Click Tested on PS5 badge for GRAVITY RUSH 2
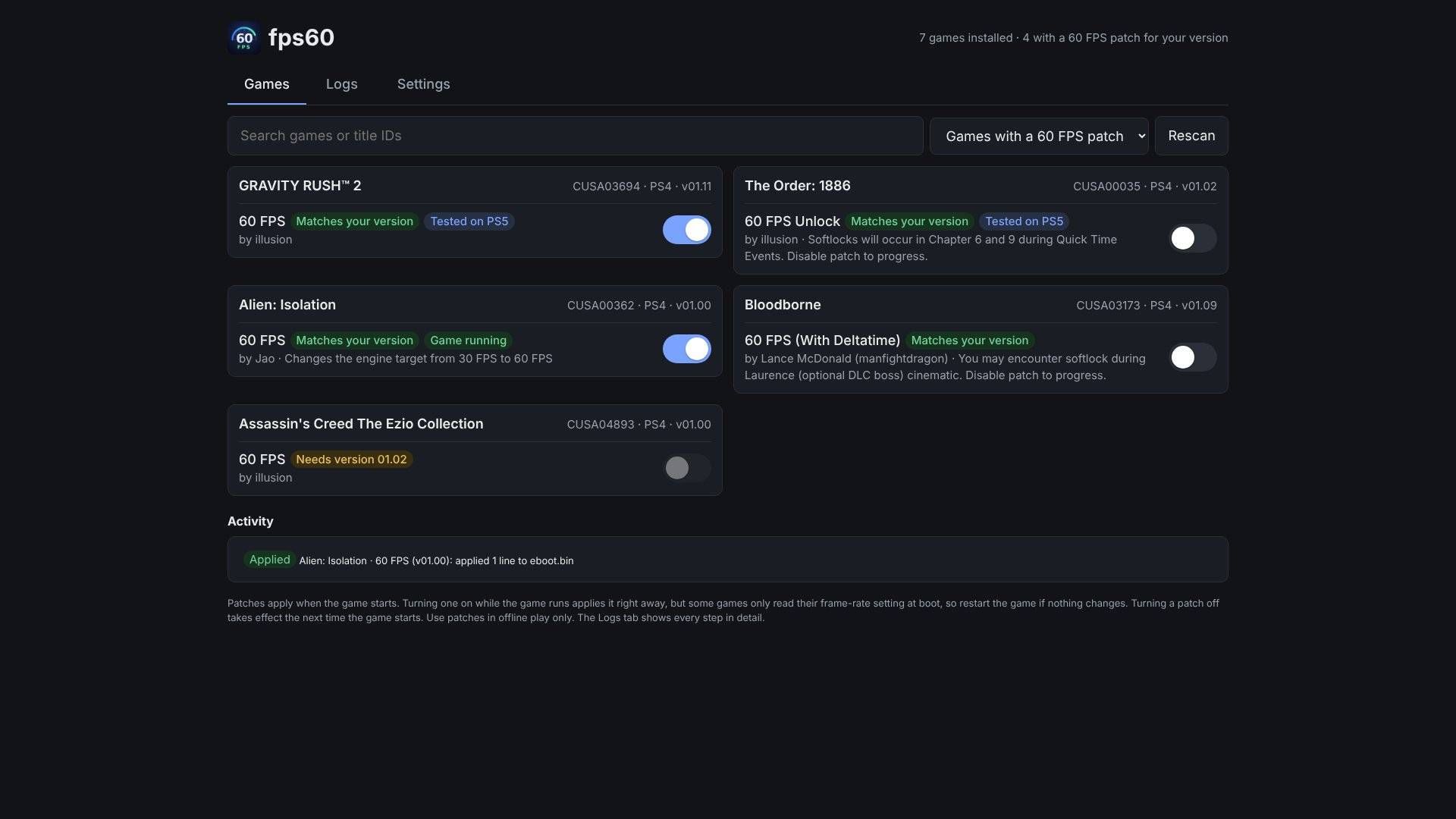This screenshot has width=1456, height=819. (469, 221)
